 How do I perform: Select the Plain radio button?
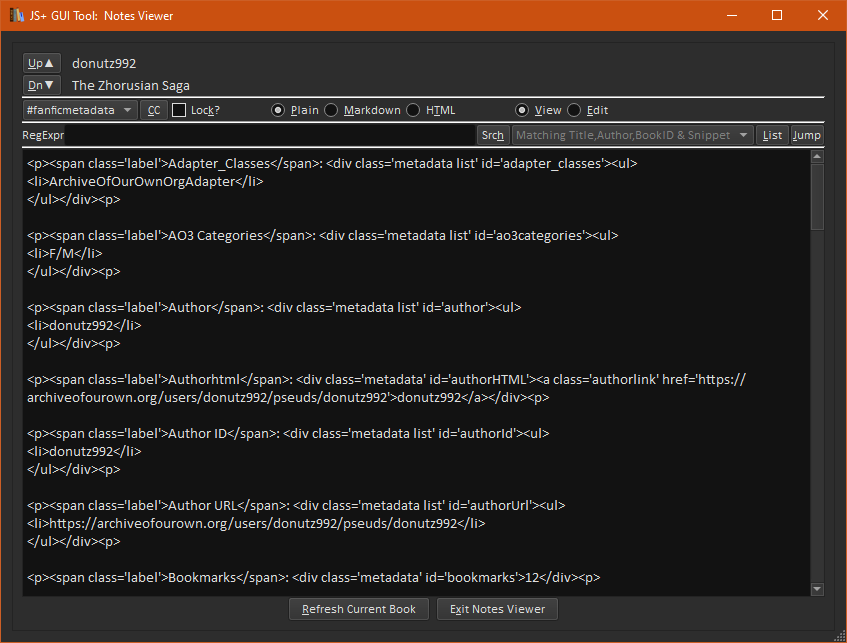[278, 110]
